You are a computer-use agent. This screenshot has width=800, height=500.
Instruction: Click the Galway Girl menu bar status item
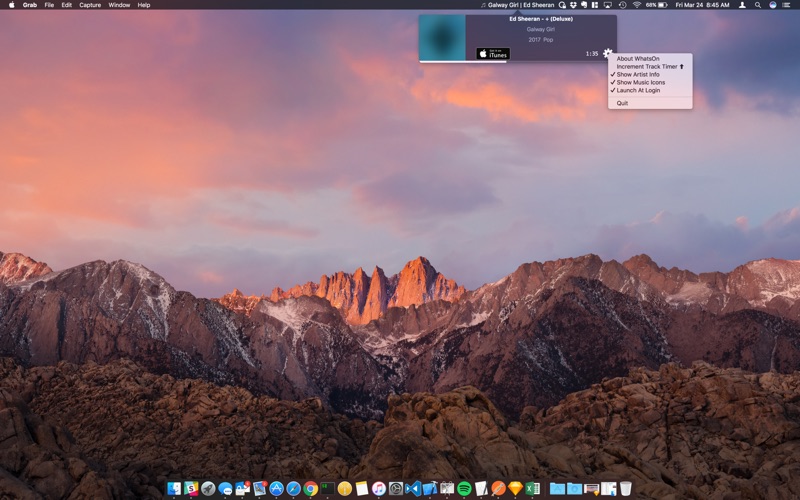click(517, 5)
